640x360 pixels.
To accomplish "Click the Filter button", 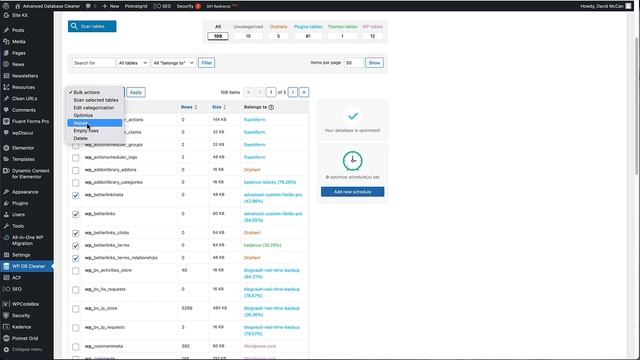I will (x=207, y=63).
